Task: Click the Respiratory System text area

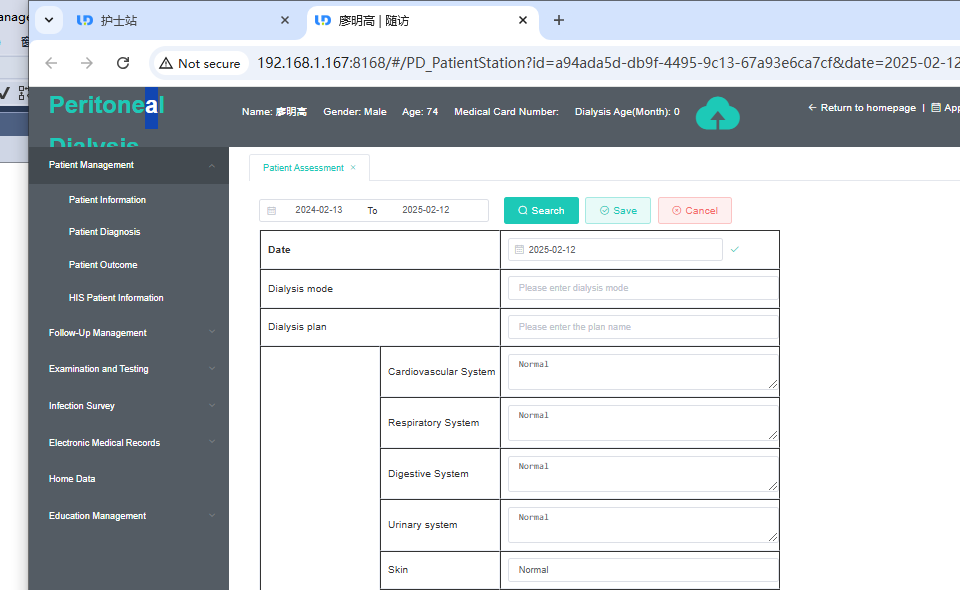Action: (643, 422)
